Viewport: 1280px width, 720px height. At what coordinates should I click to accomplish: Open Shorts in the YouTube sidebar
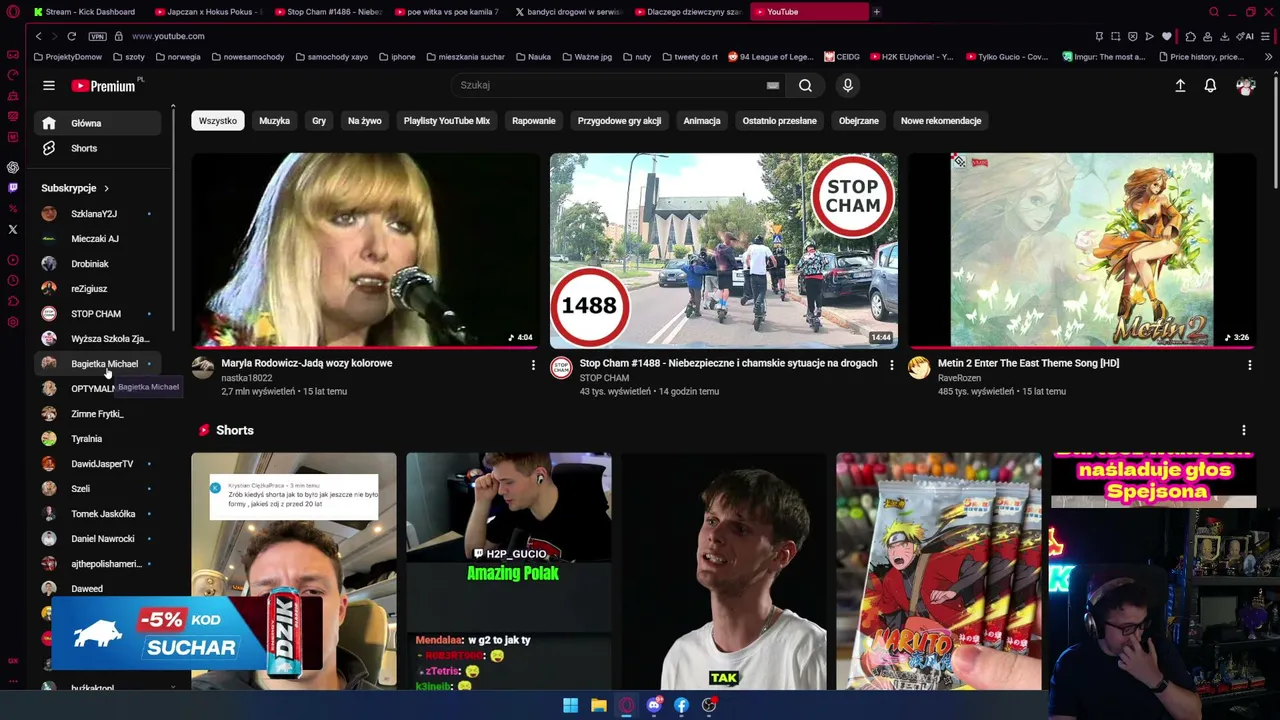coord(98,148)
